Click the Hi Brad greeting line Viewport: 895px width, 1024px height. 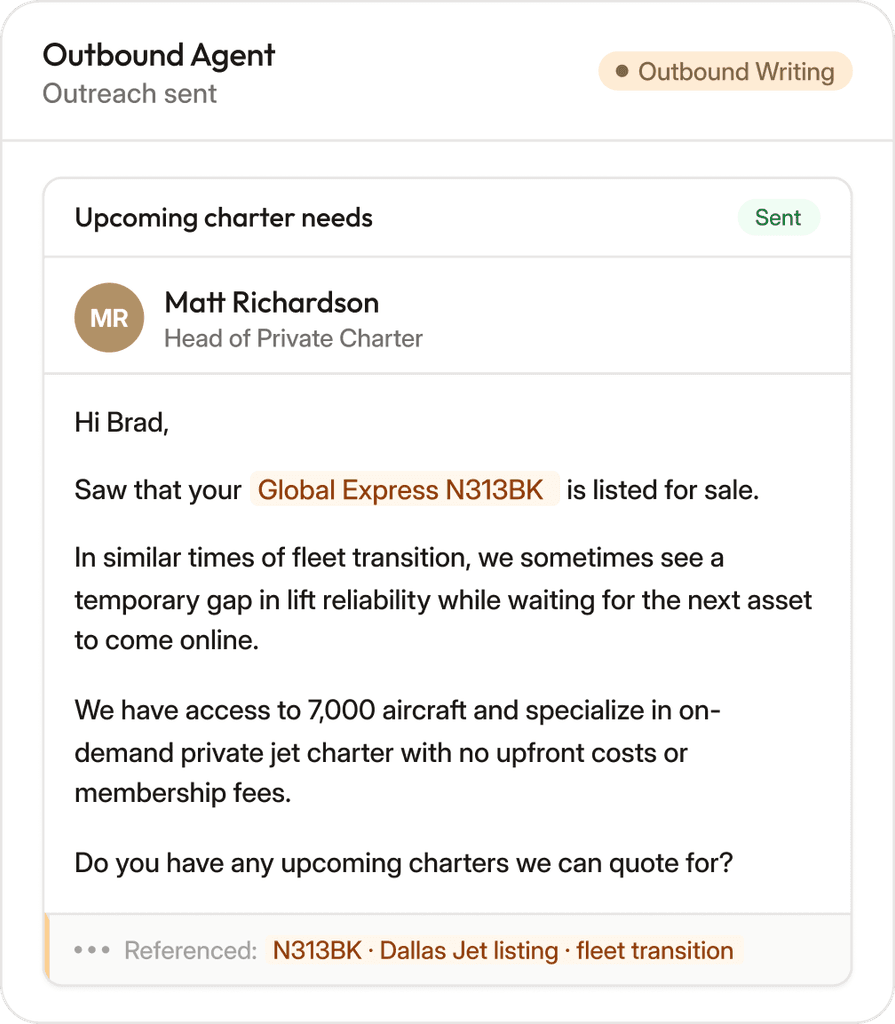[122, 423]
